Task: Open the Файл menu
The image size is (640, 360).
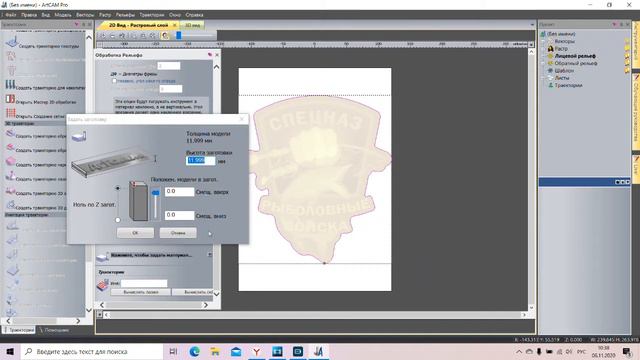Action: pos(11,15)
